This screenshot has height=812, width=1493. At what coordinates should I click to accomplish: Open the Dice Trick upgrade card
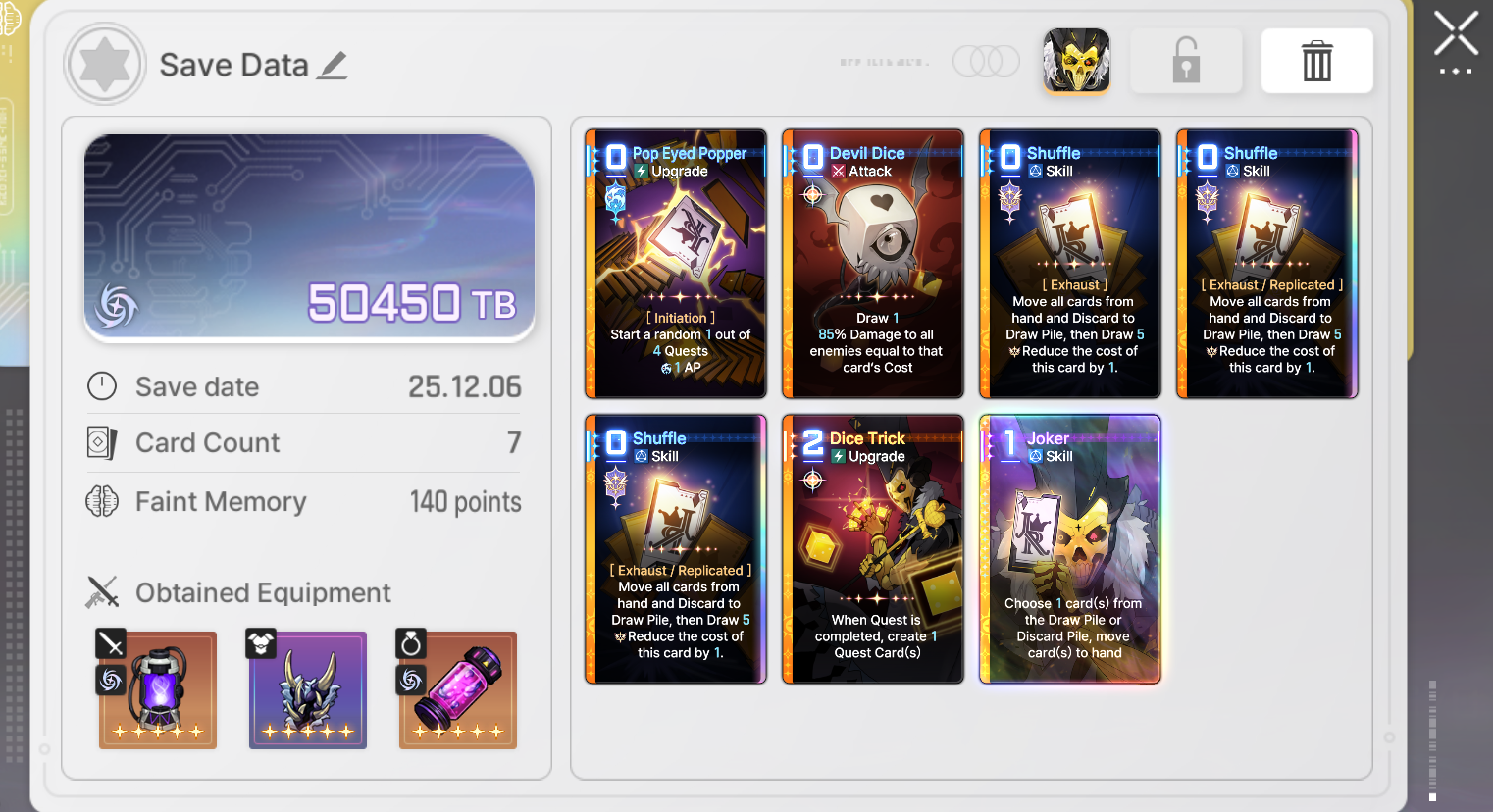873,549
